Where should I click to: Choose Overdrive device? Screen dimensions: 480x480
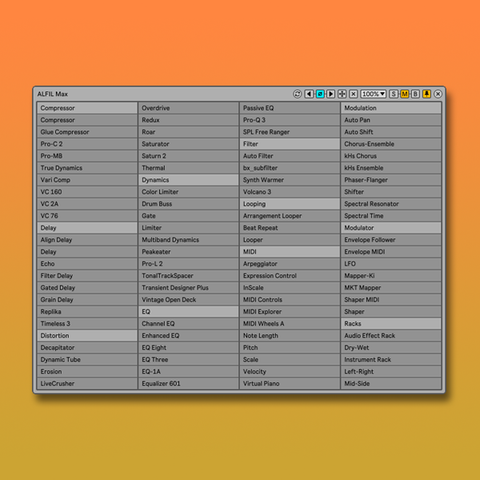tap(189, 108)
